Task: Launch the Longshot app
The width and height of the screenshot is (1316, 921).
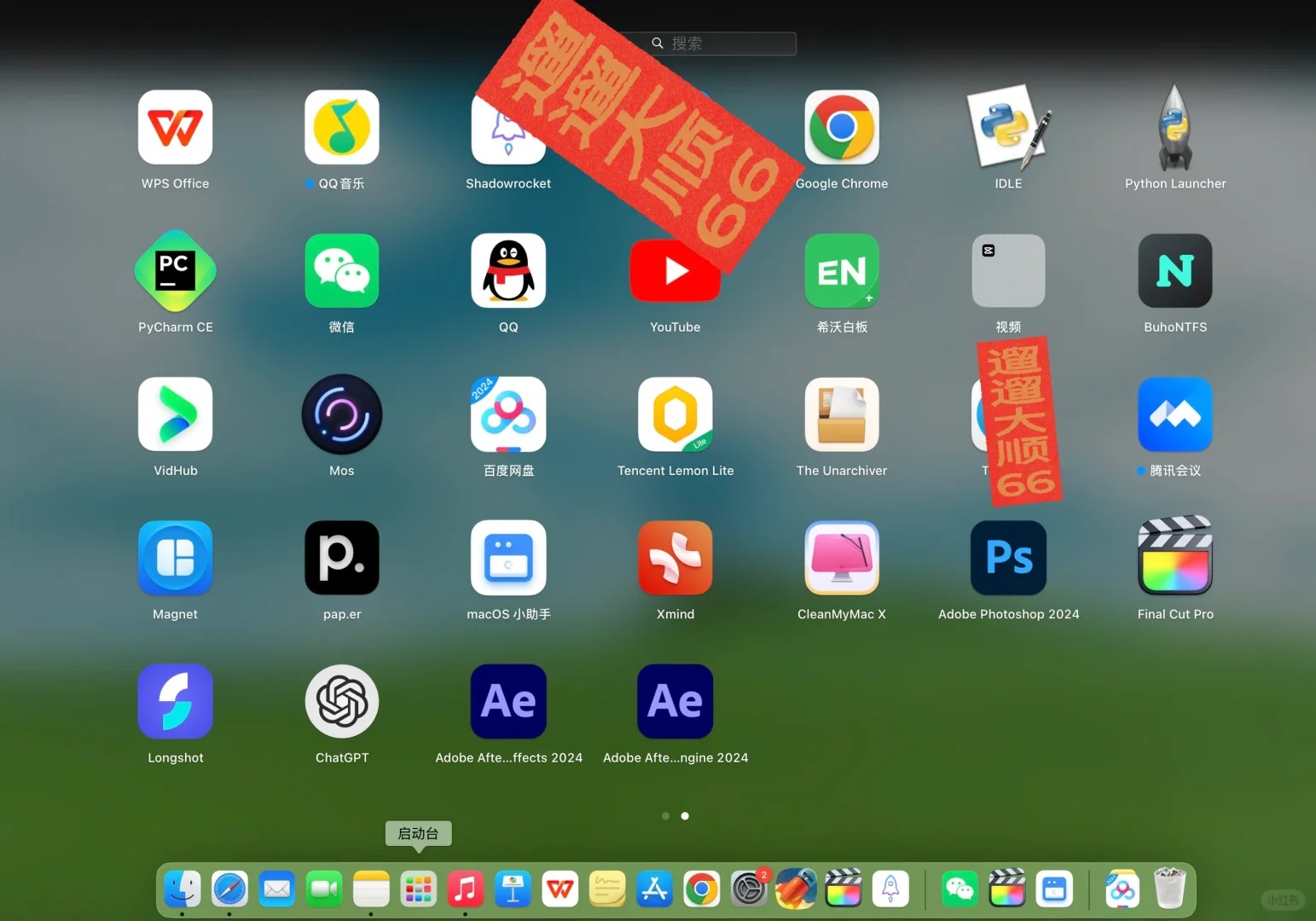Action: (175, 701)
